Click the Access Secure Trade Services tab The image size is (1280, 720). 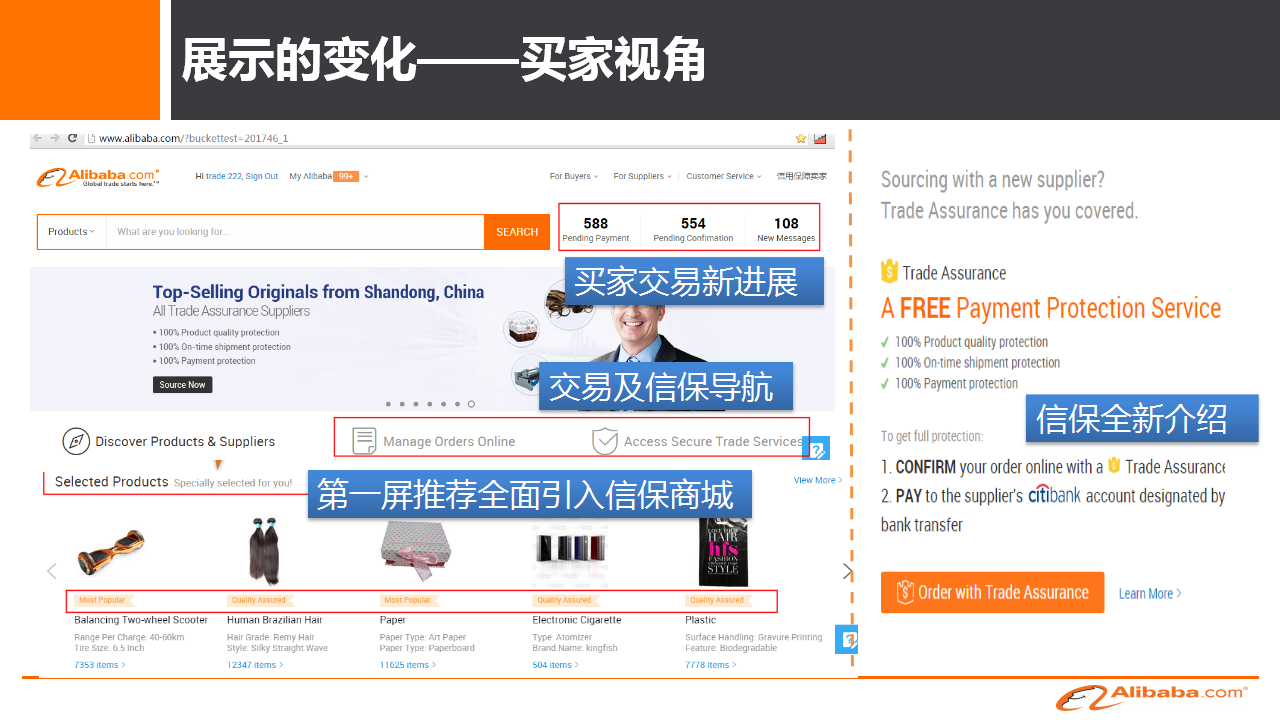[697, 441]
